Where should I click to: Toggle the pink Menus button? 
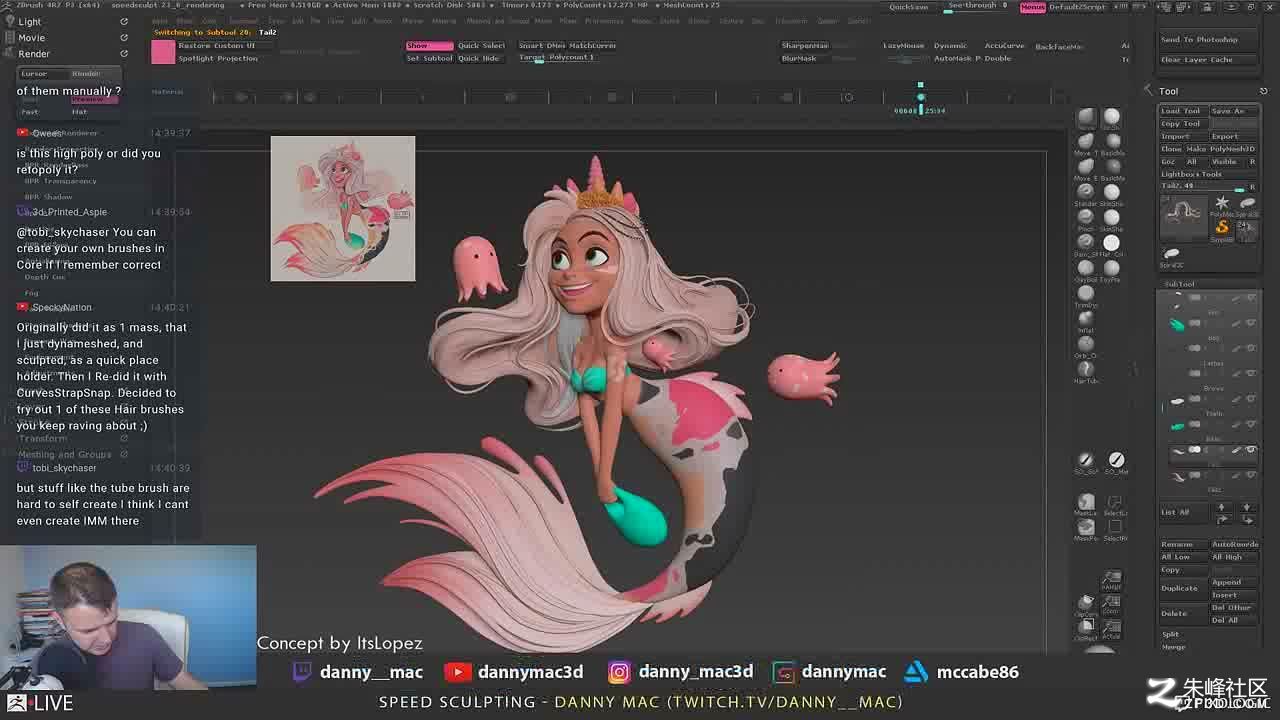tap(1032, 7)
